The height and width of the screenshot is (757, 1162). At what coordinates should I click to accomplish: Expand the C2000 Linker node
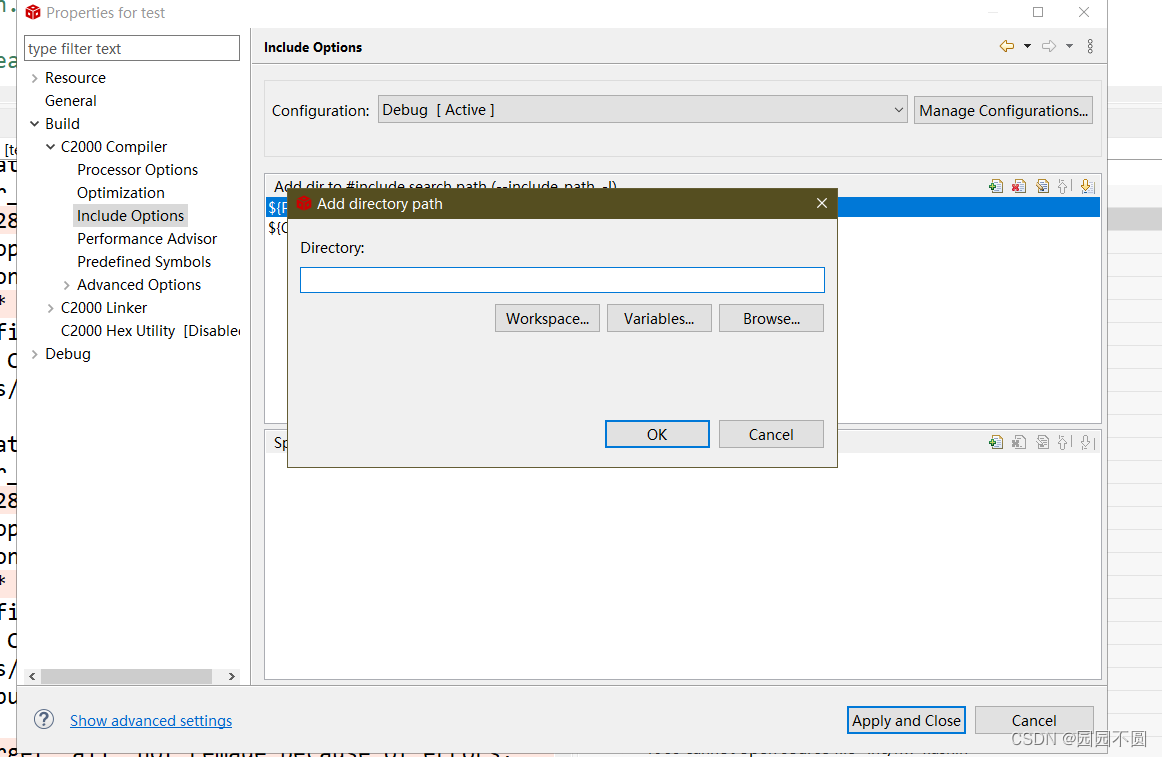click(50, 307)
